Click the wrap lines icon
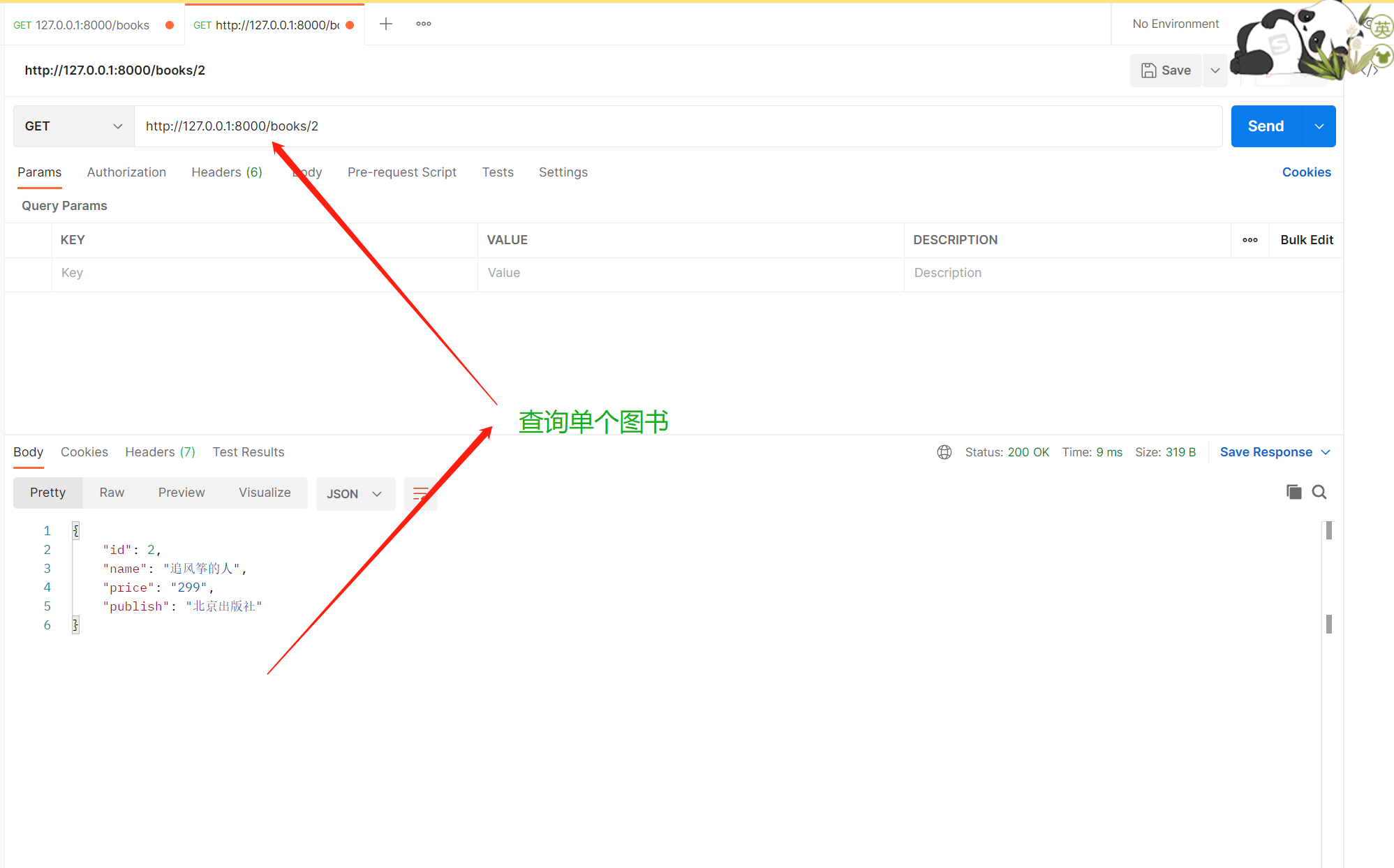Screen dimensions: 1394x868 point(420,493)
